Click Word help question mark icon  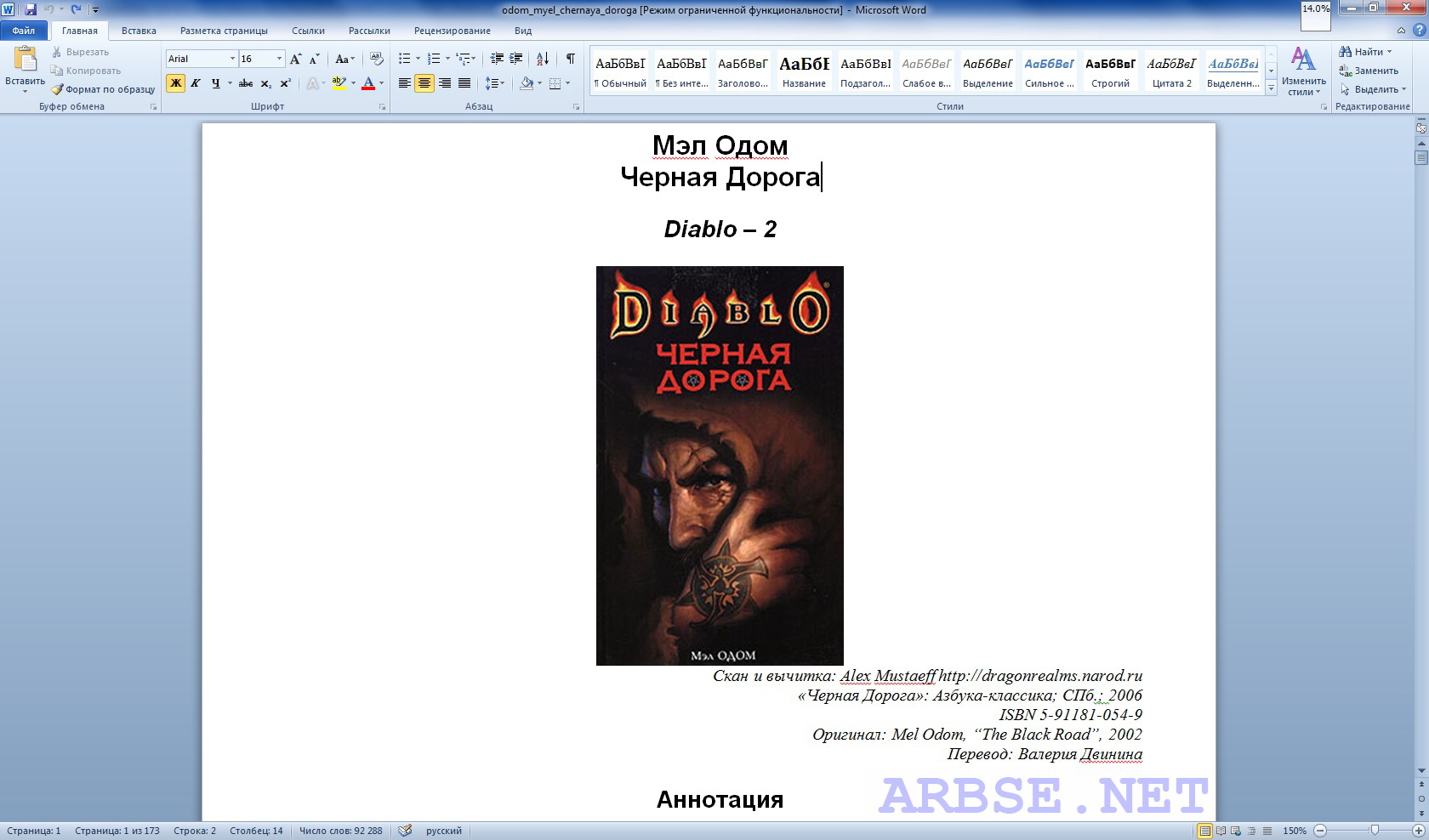[x=1419, y=30]
